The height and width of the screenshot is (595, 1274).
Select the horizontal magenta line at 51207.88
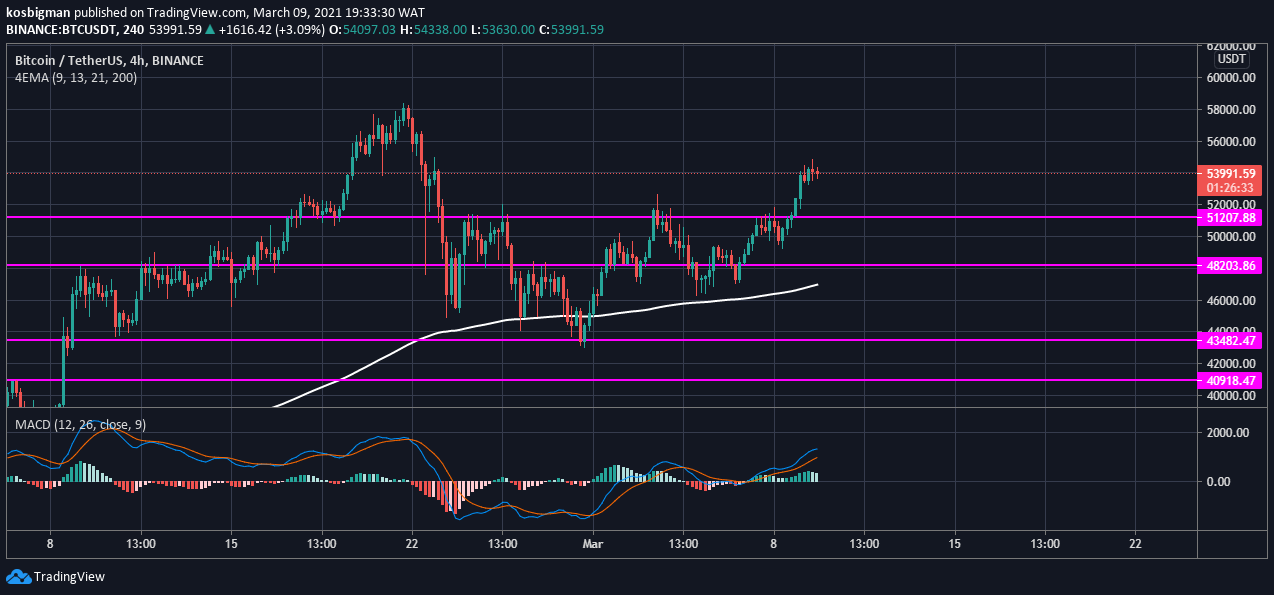coord(600,217)
